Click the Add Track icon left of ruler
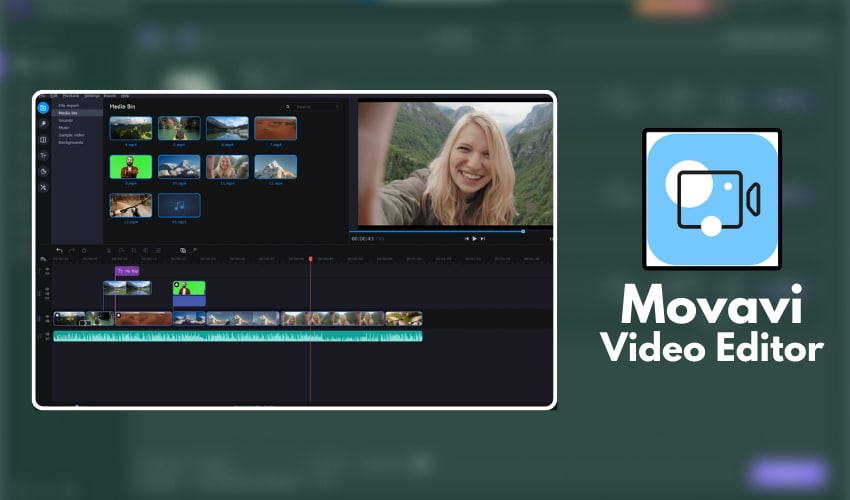This screenshot has width=850, height=500. pos(43,259)
